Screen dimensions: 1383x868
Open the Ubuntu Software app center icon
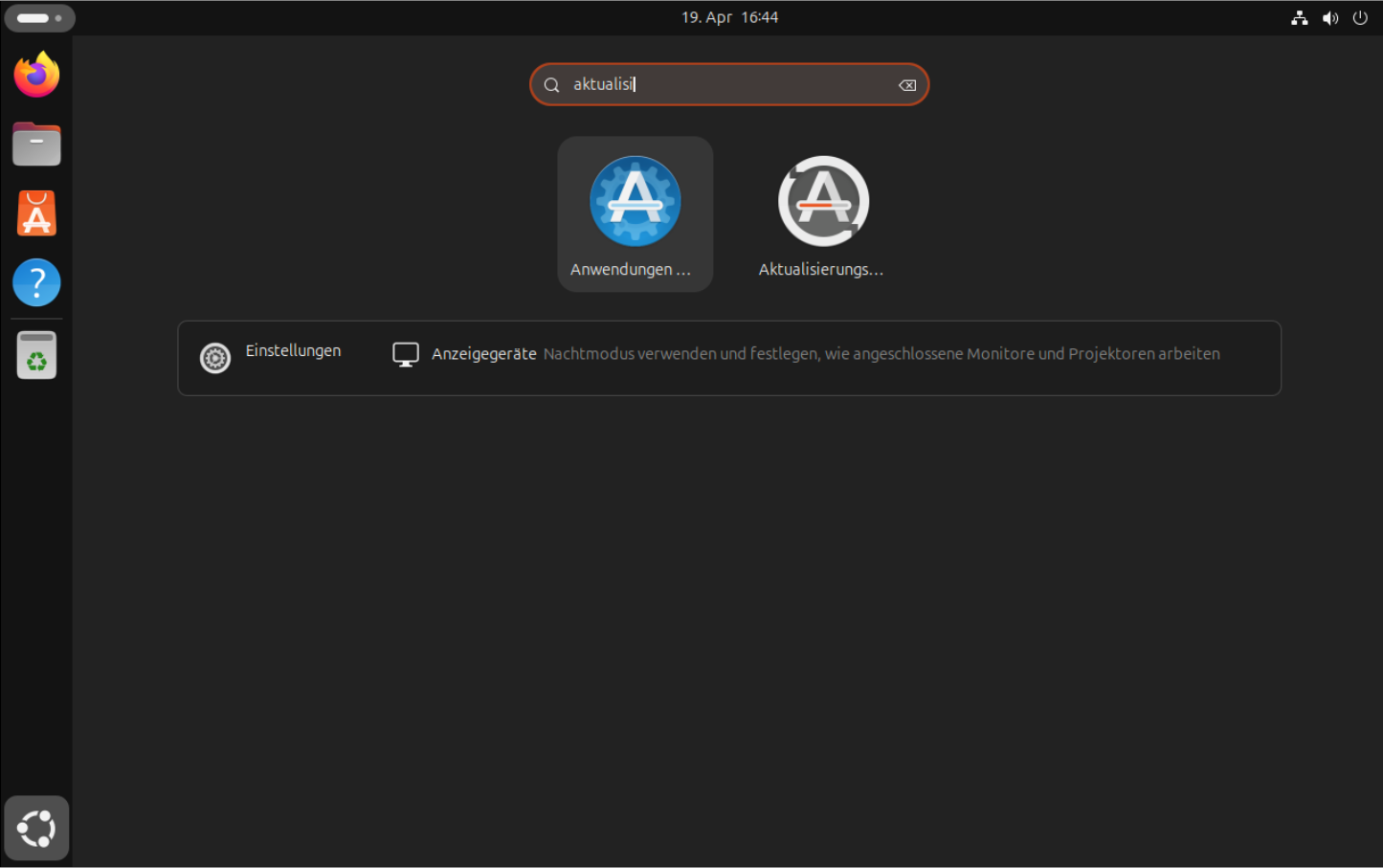pos(36,213)
